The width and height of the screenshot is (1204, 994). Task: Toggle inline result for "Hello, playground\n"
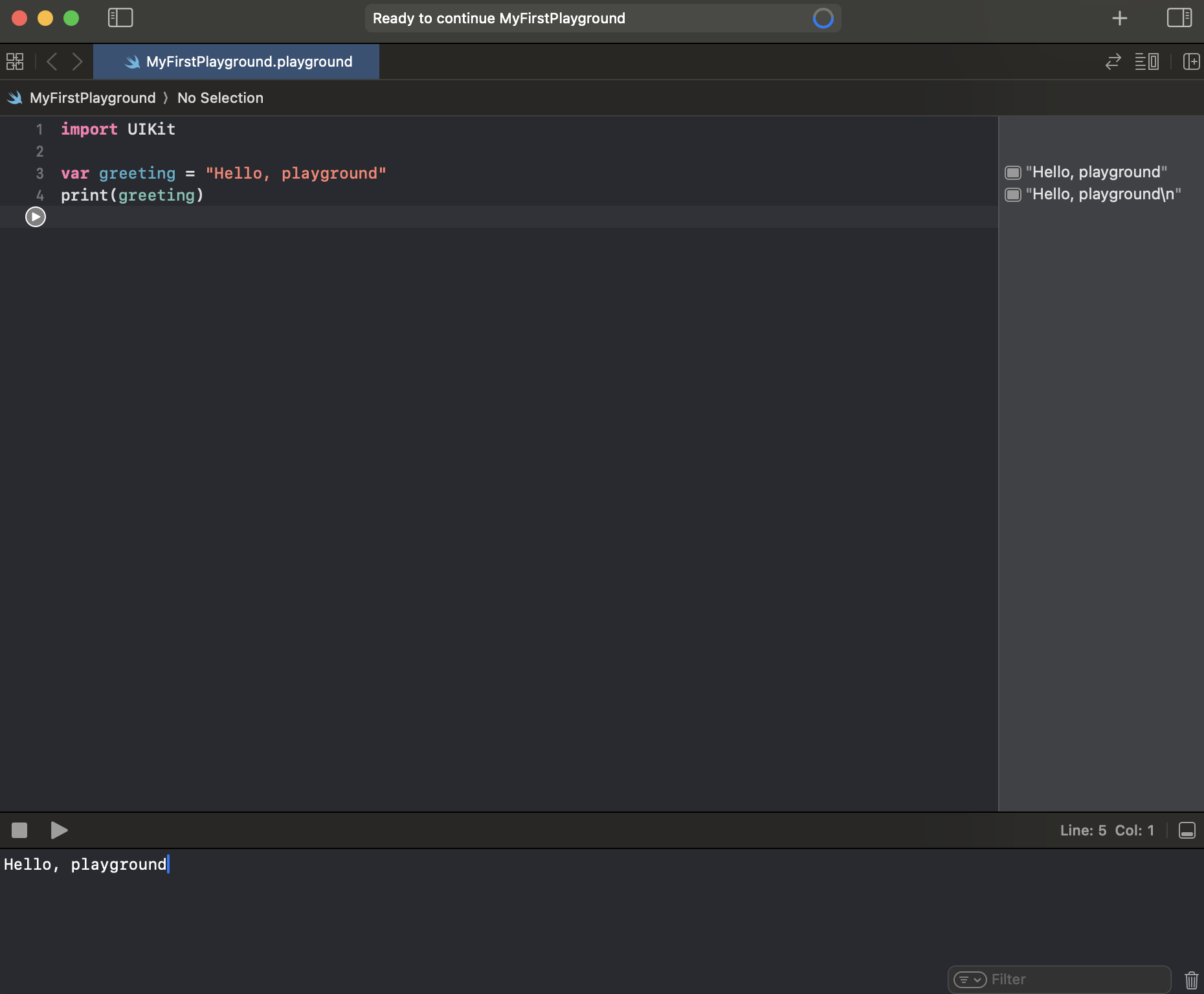point(1013,193)
